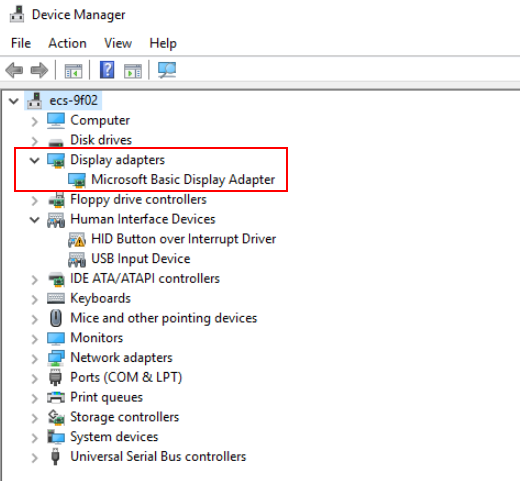The height and width of the screenshot is (481, 520).
Task: Collapse the Human Interface Devices node
Action: (34, 220)
